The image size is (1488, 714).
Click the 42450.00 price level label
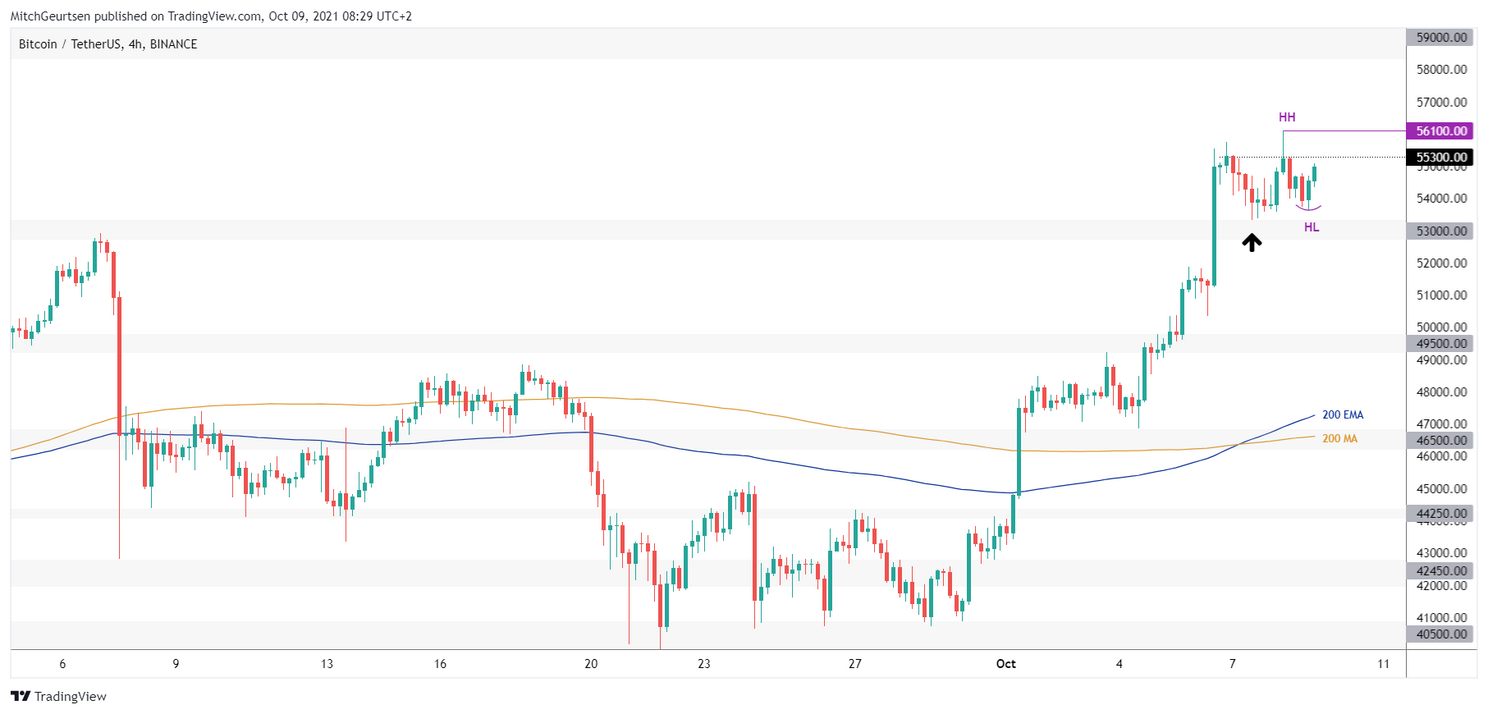[1439, 571]
